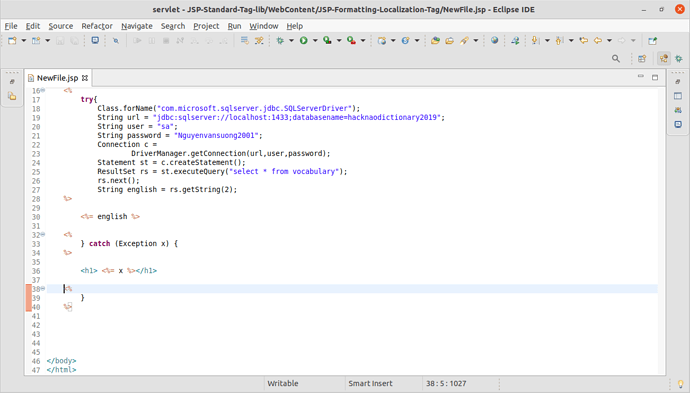This screenshot has width=690, height=393.
Task: Click the magnifier Quick Access search icon
Action: [616, 59]
